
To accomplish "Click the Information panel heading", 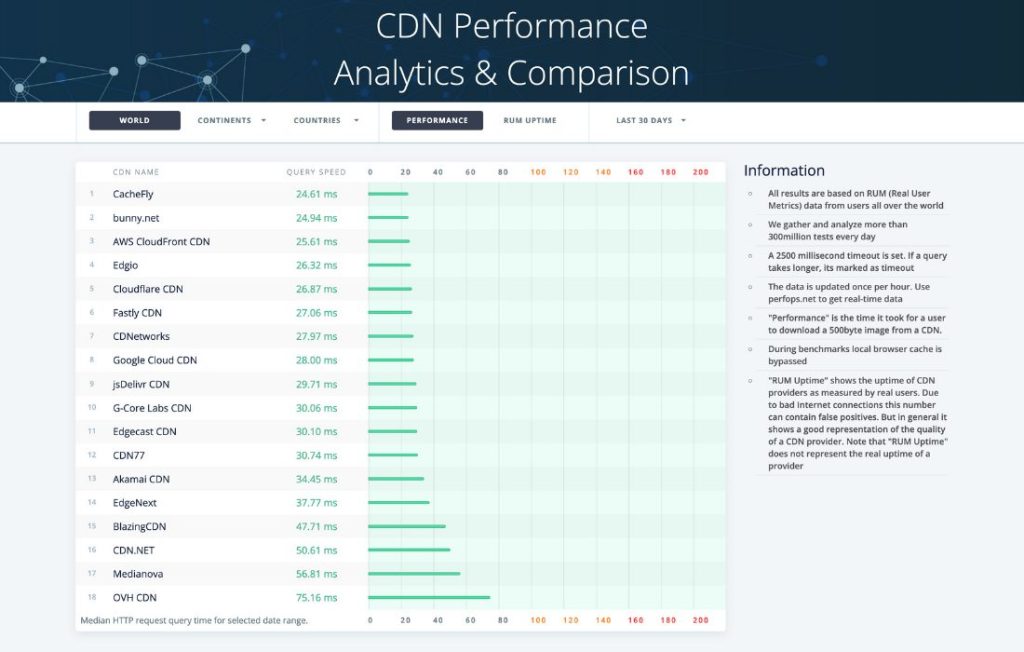I will tap(784, 171).
